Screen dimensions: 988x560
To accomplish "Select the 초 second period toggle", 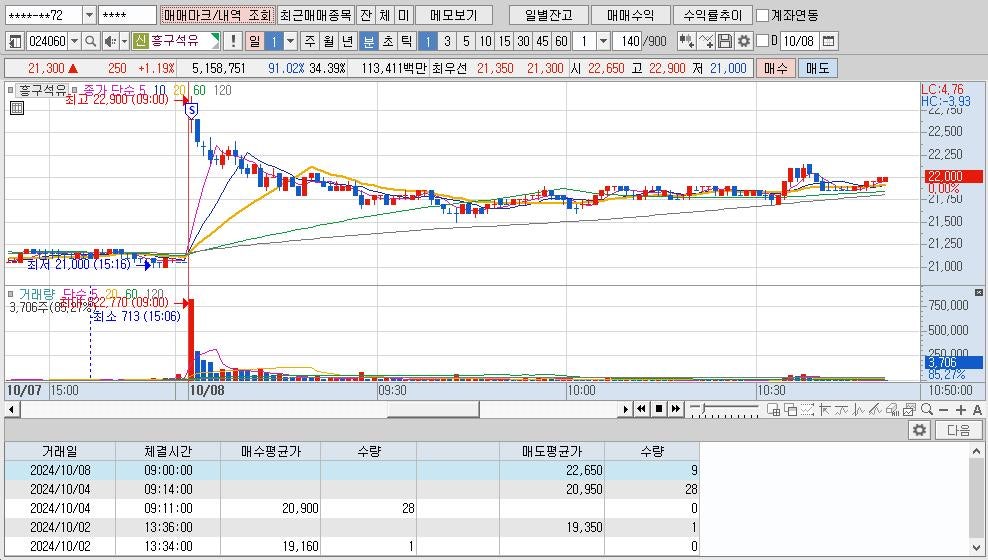I will (x=388, y=41).
